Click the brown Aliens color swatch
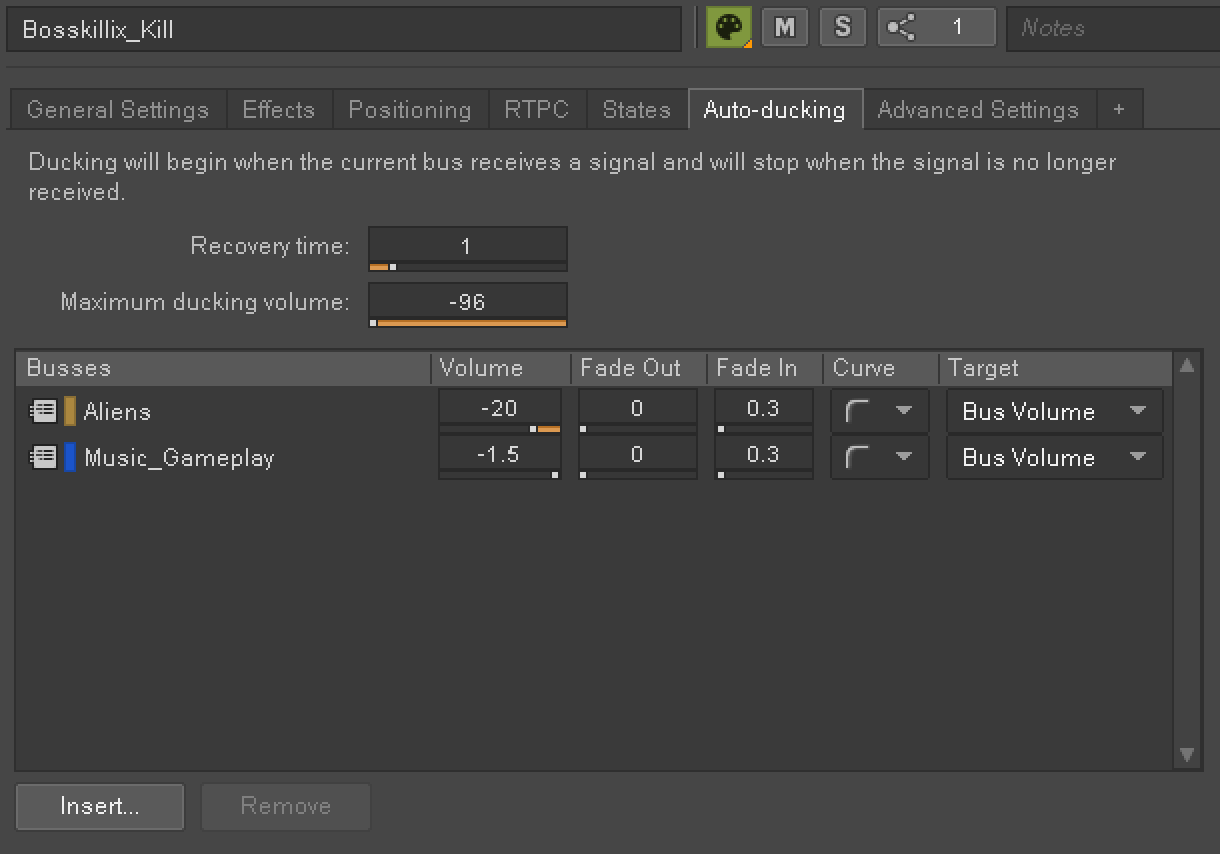The height and width of the screenshot is (854, 1220). point(70,411)
